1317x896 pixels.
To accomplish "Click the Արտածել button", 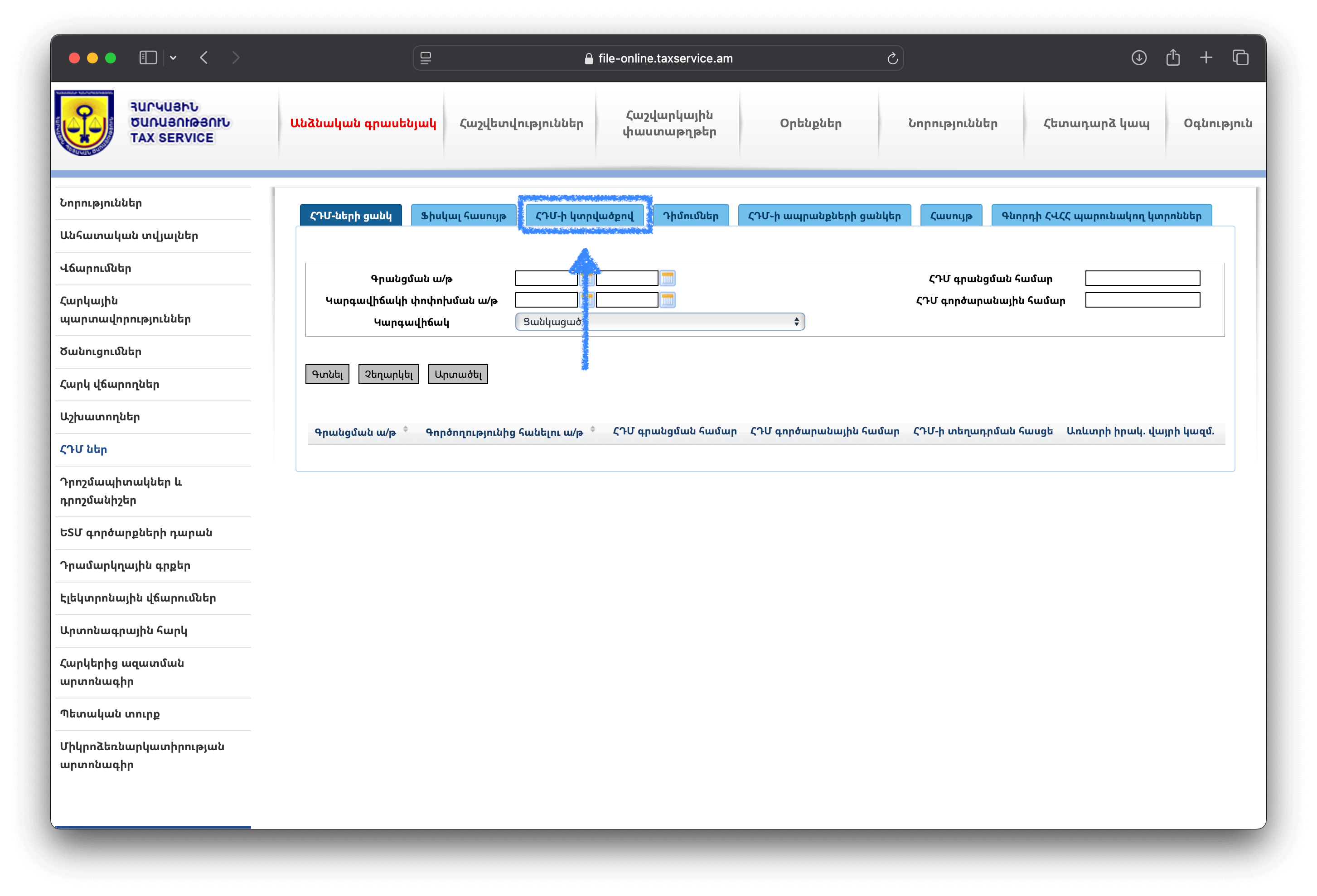I will click(458, 374).
